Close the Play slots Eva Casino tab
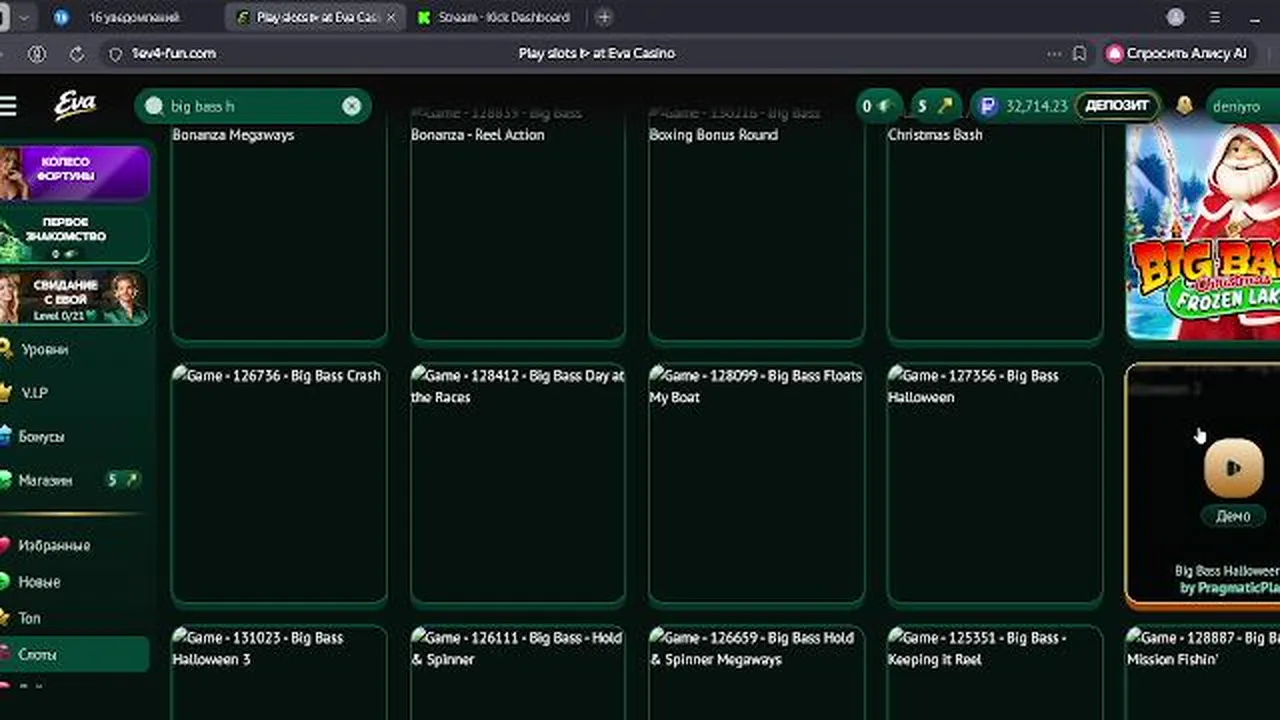The image size is (1280, 720). pos(391,17)
